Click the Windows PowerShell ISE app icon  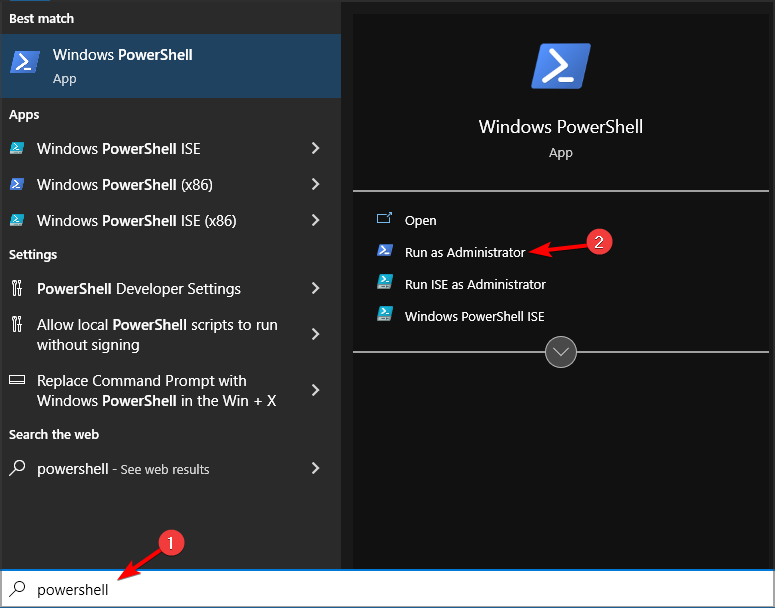[x=17, y=148]
